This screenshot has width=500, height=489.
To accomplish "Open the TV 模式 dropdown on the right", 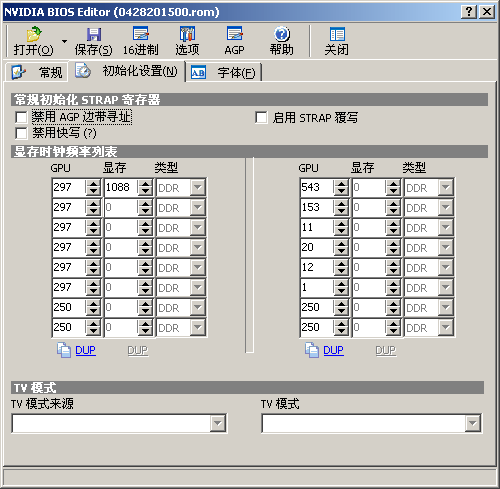I will [x=473, y=423].
